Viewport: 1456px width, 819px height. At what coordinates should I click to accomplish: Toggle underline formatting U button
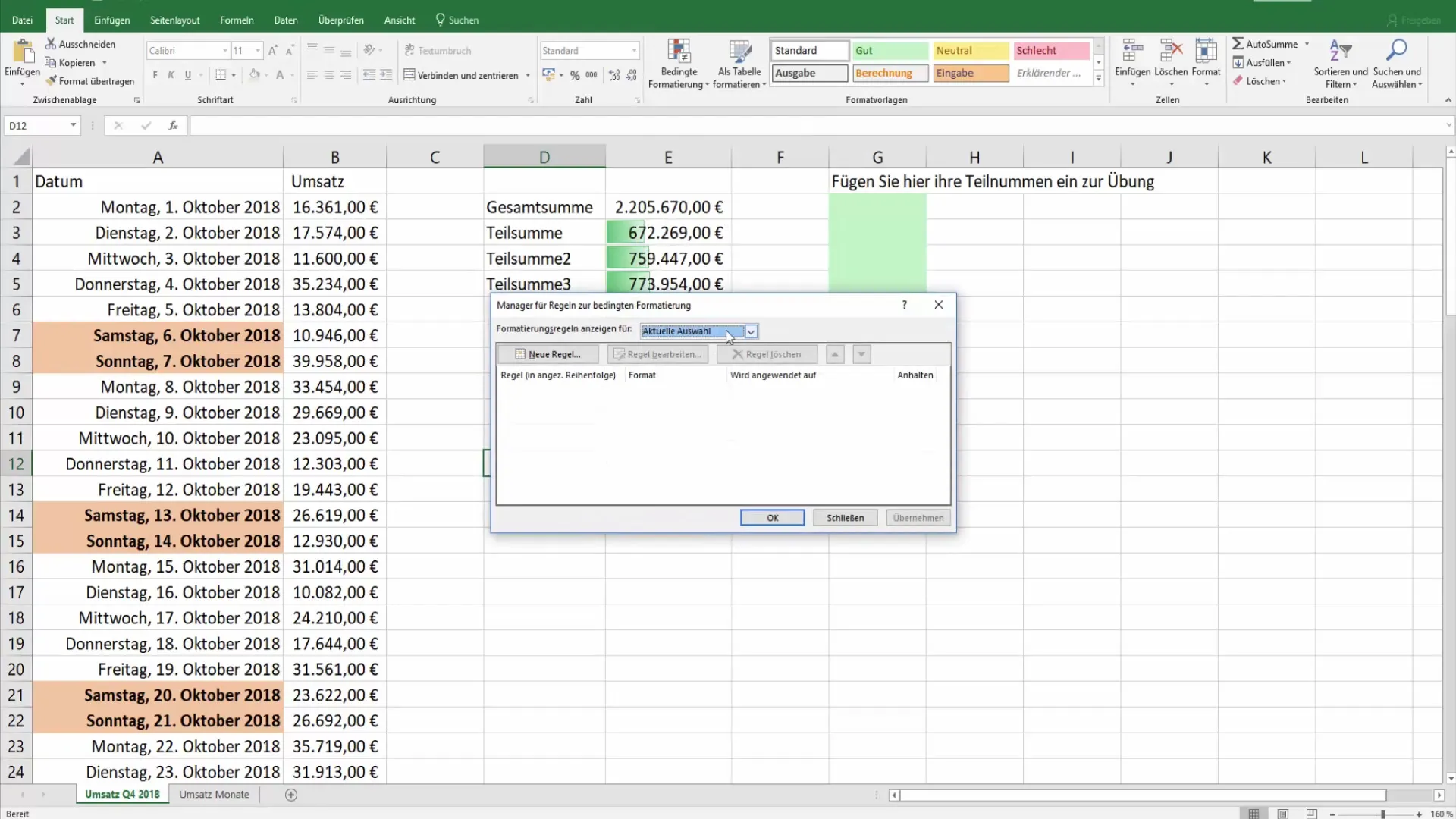tap(188, 75)
